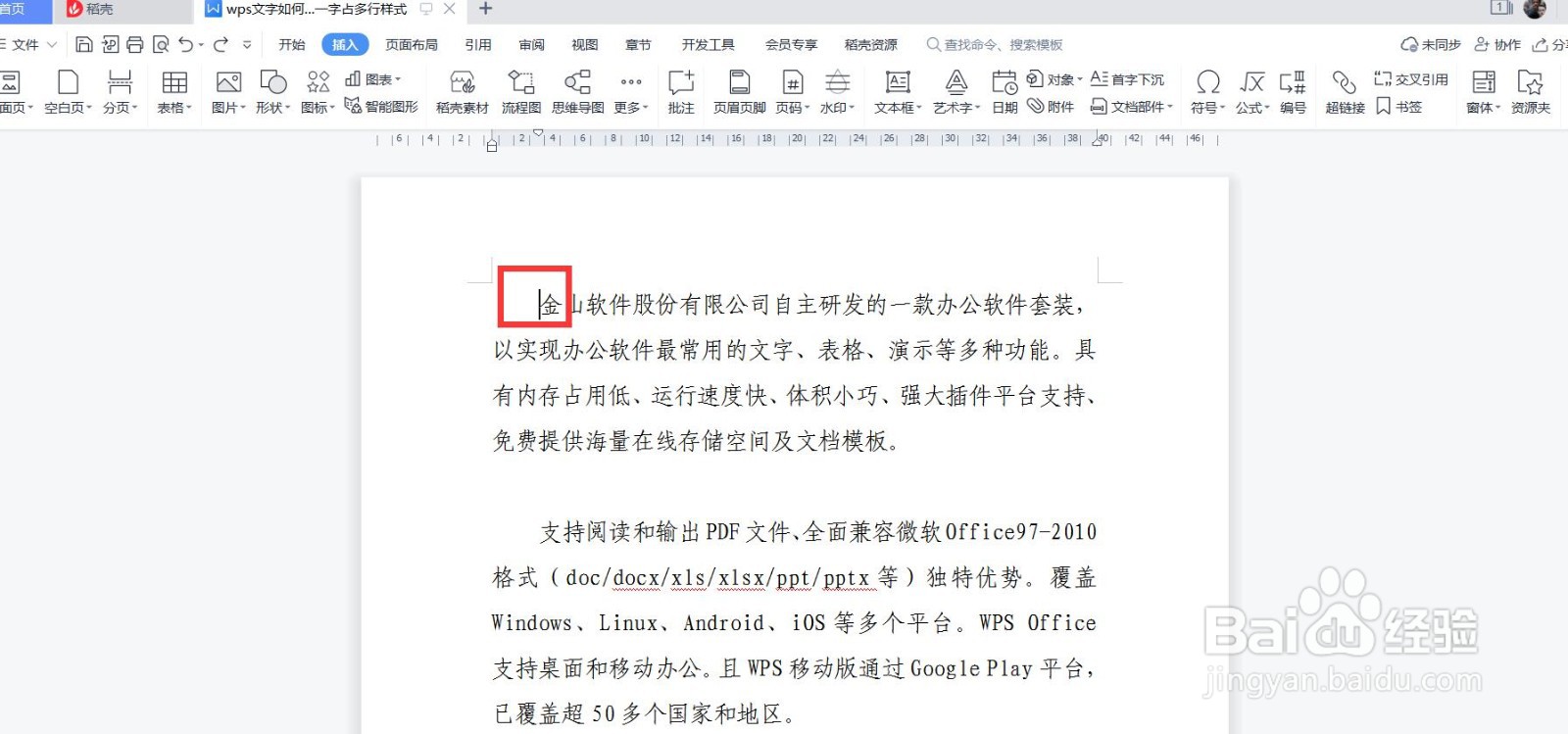
Task: Open the Document Parts dropdown
Action: (x=1132, y=106)
